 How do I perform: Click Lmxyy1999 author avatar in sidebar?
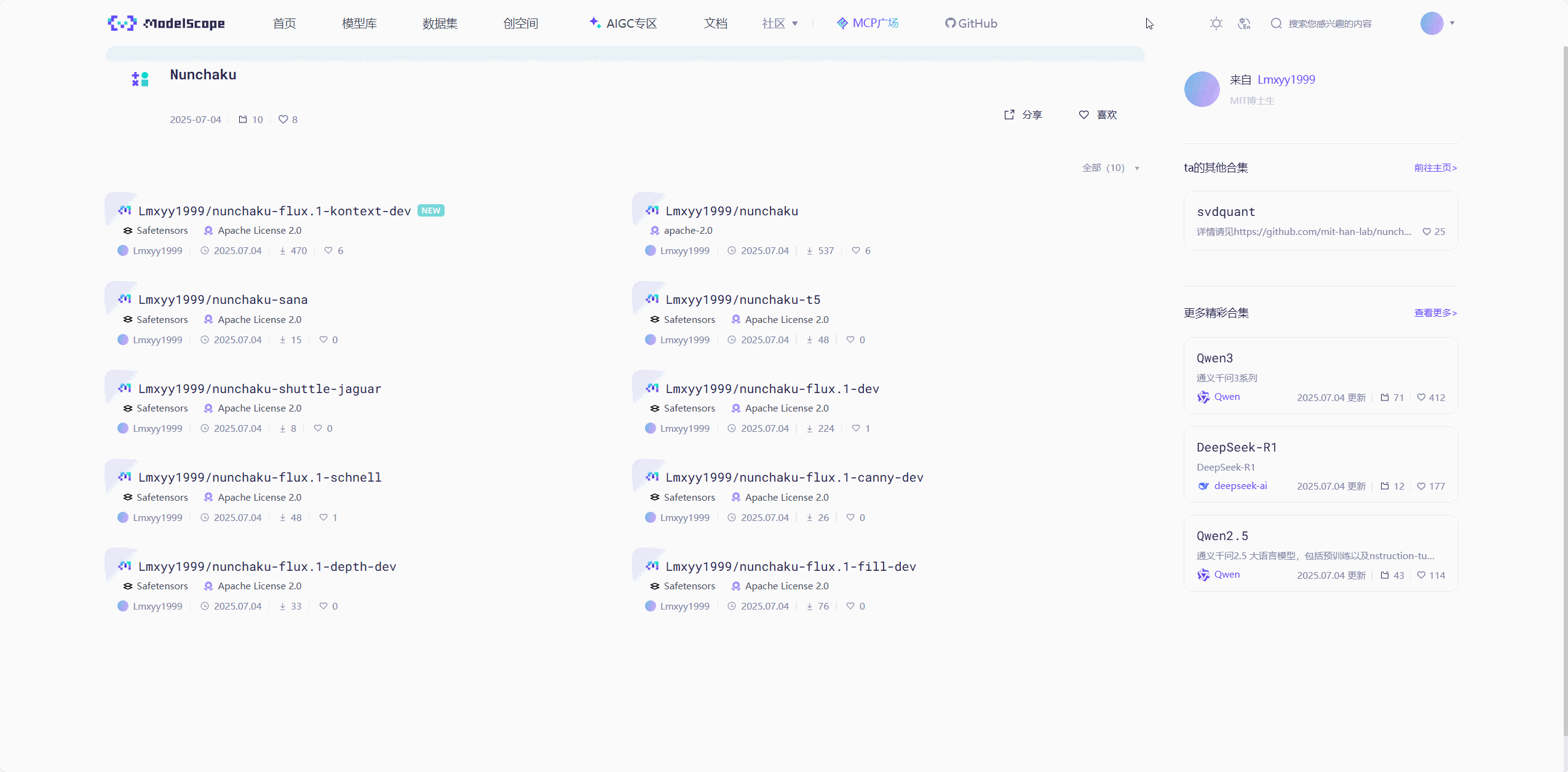point(1202,89)
